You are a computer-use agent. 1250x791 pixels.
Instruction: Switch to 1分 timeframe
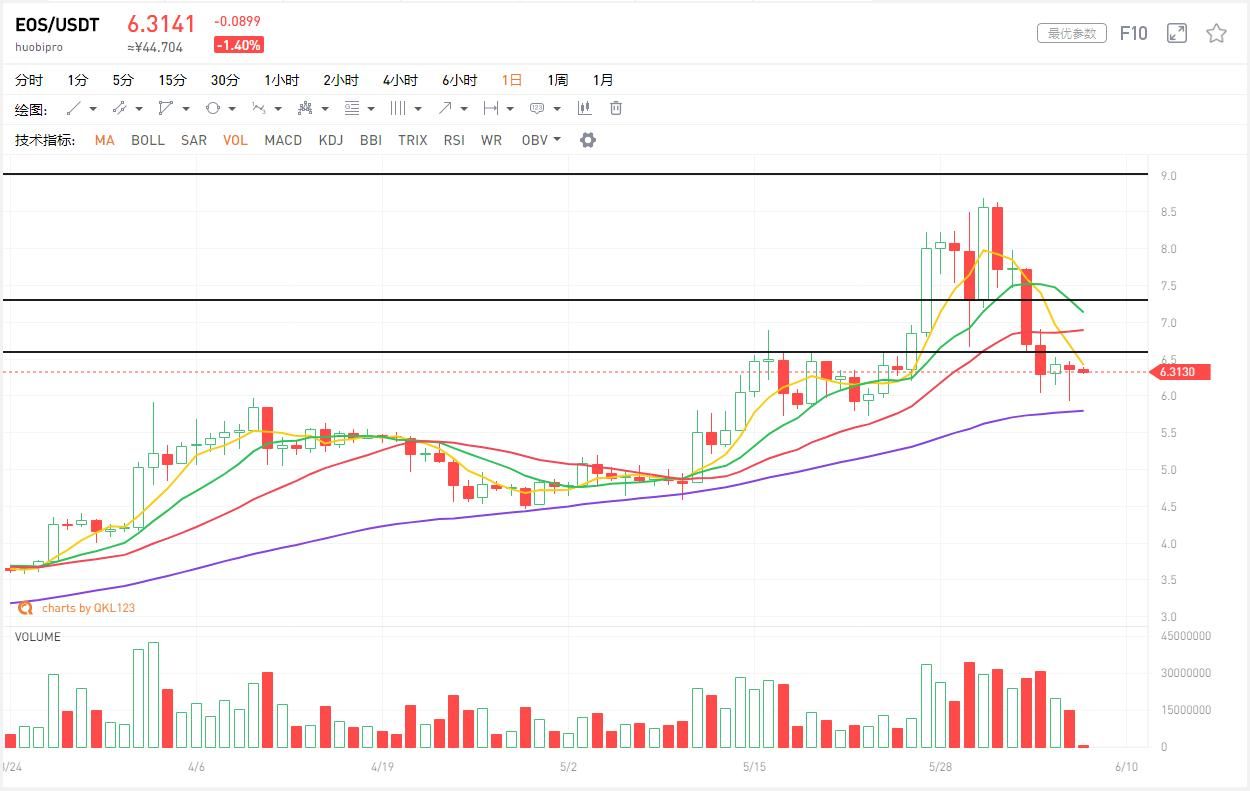point(78,80)
